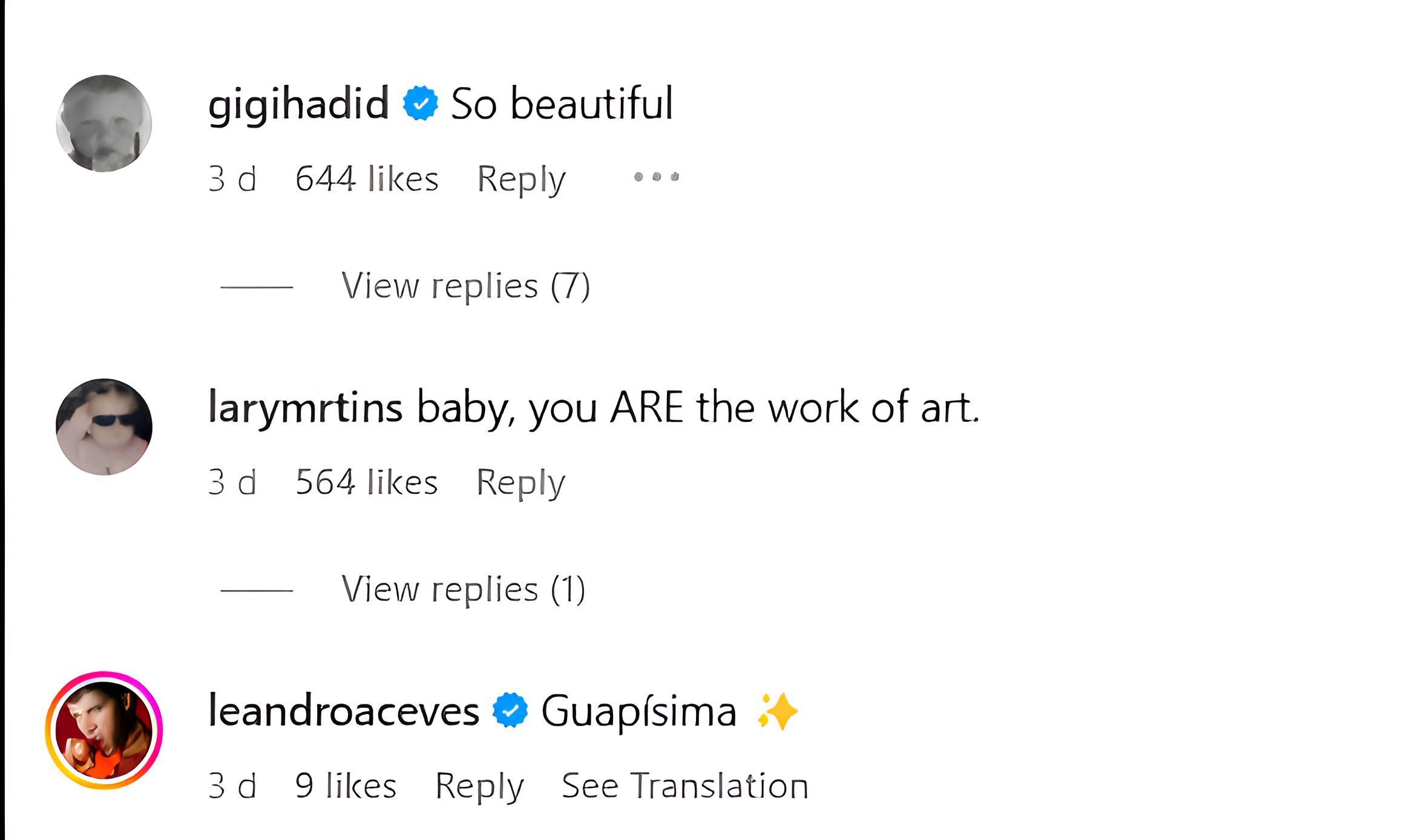Click leandroaceves' blue verified badge
This screenshot has width=1421, height=840.
click(x=510, y=710)
